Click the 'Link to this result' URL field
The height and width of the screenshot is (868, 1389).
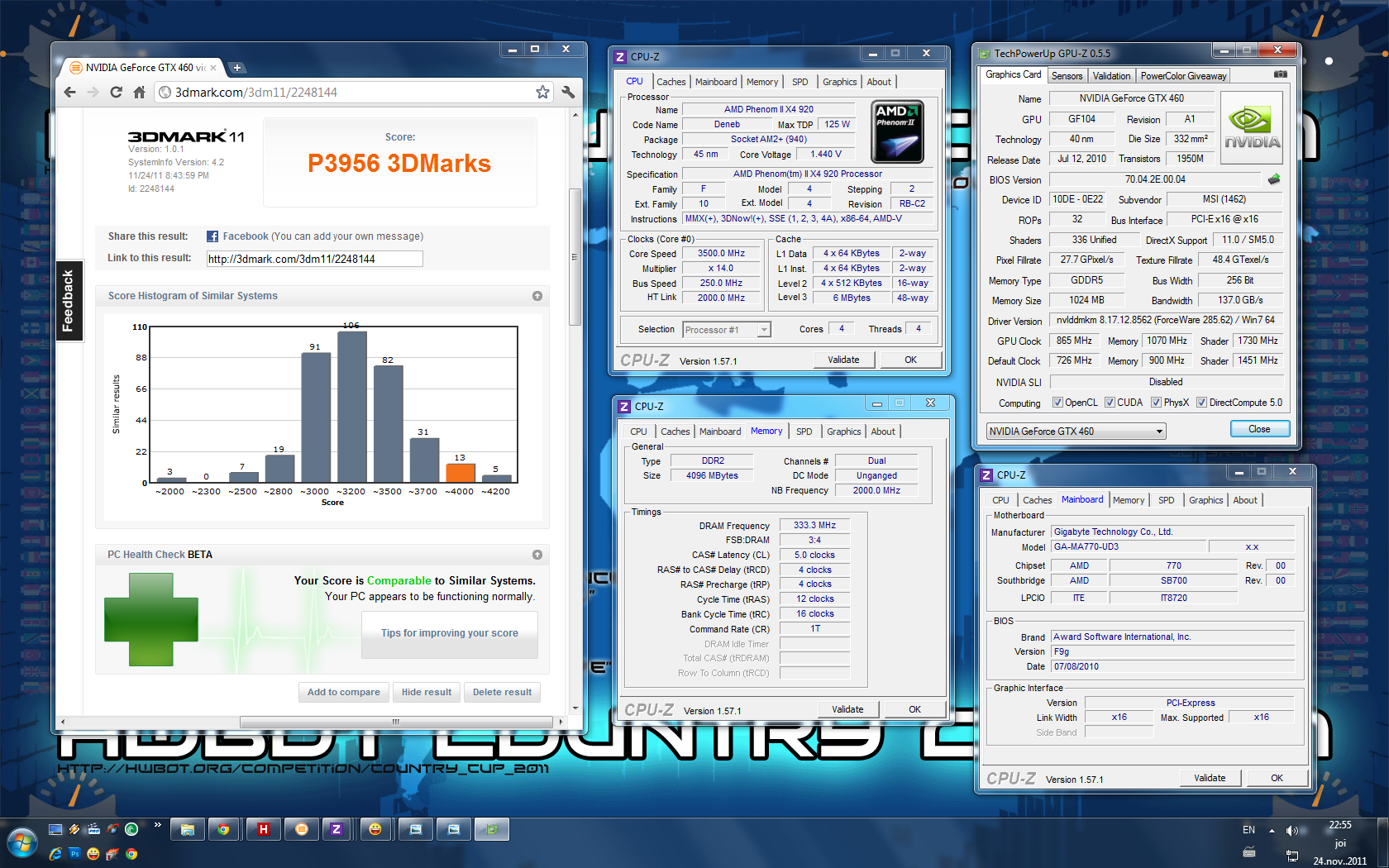coord(314,259)
